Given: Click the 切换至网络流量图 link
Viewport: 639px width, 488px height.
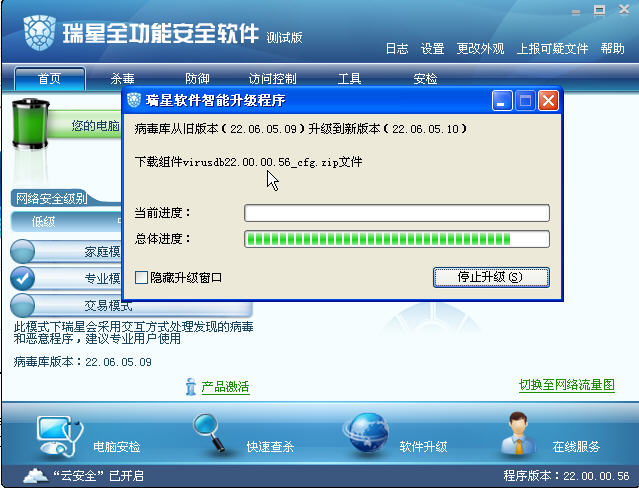Looking at the screenshot, I should click(566, 384).
